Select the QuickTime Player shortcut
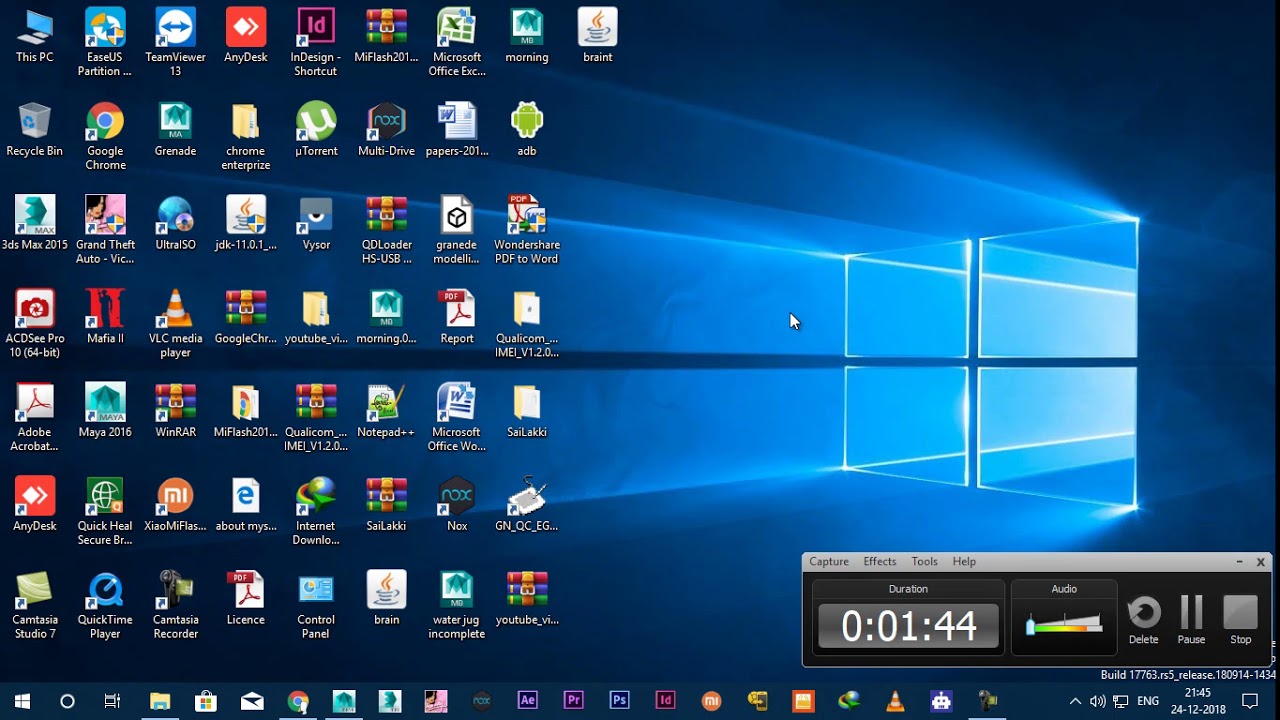 tap(105, 605)
